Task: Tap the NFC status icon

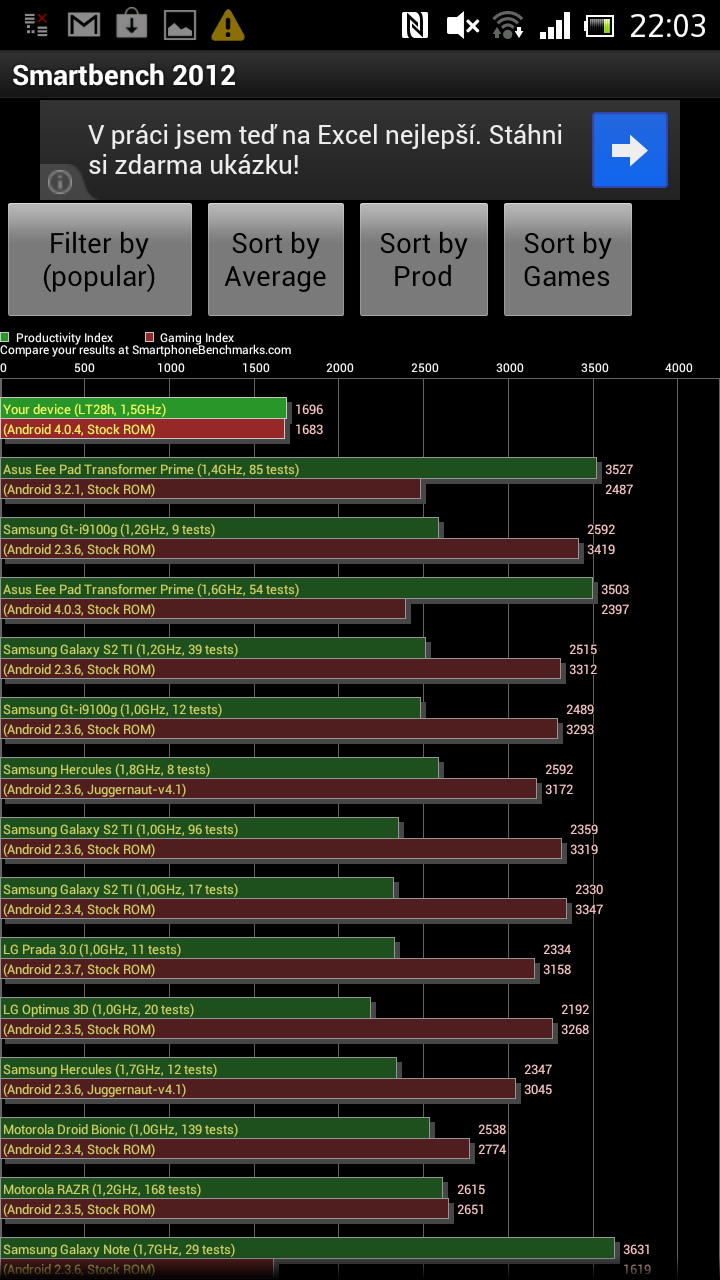Action: tap(414, 25)
